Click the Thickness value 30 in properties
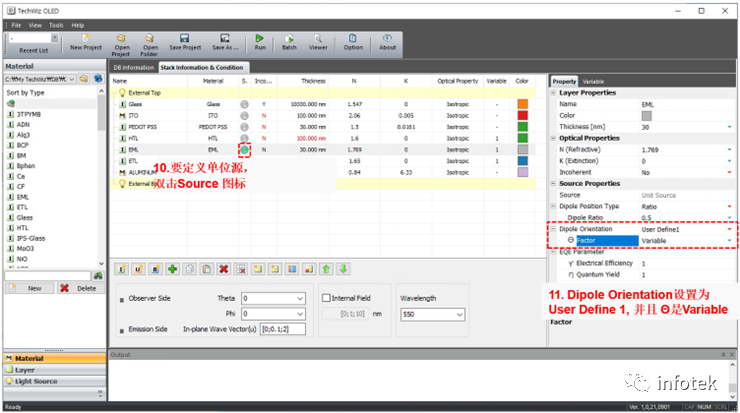Screen dimensions: 740x413 coord(645,127)
